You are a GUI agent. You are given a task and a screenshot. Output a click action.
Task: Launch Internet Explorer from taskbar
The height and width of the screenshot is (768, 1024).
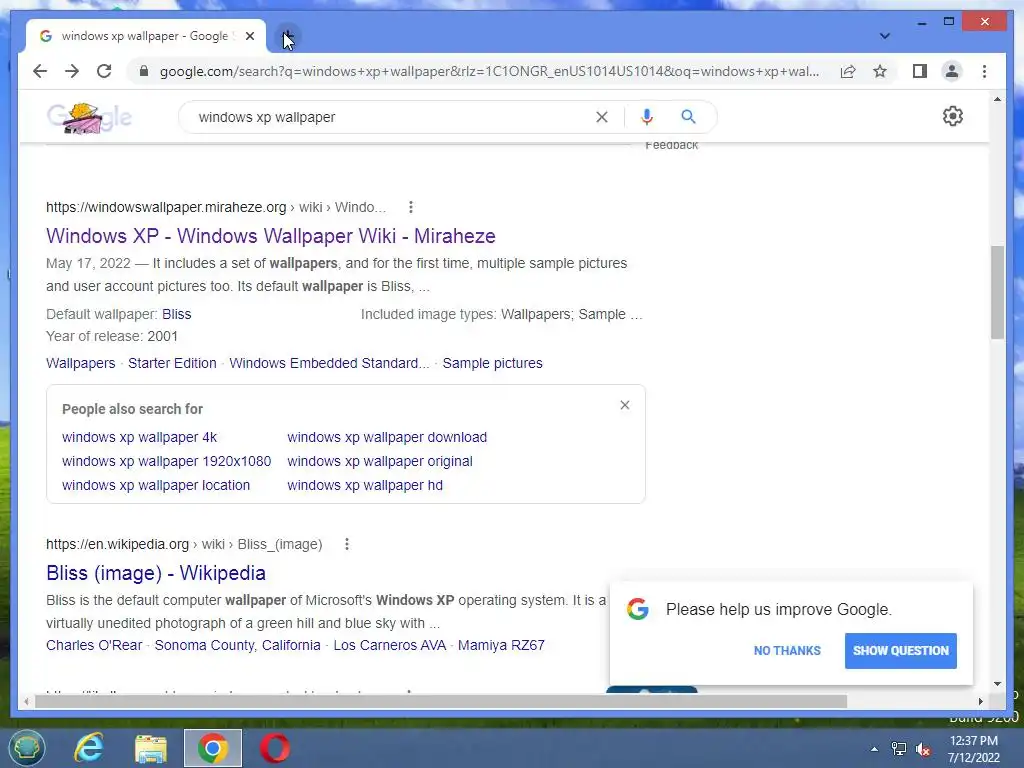[88, 748]
